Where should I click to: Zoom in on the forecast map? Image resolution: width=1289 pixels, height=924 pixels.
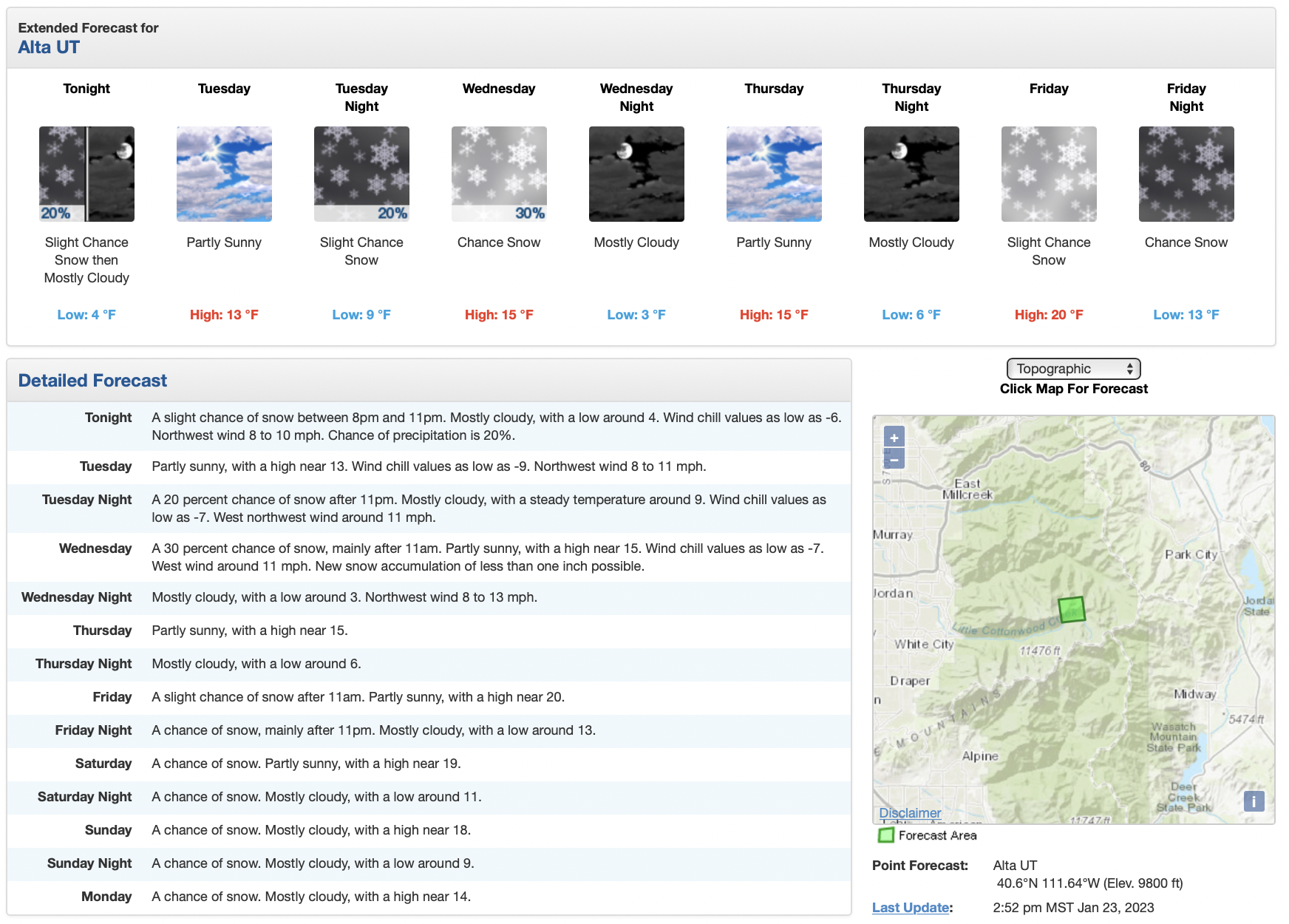[894, 438]
